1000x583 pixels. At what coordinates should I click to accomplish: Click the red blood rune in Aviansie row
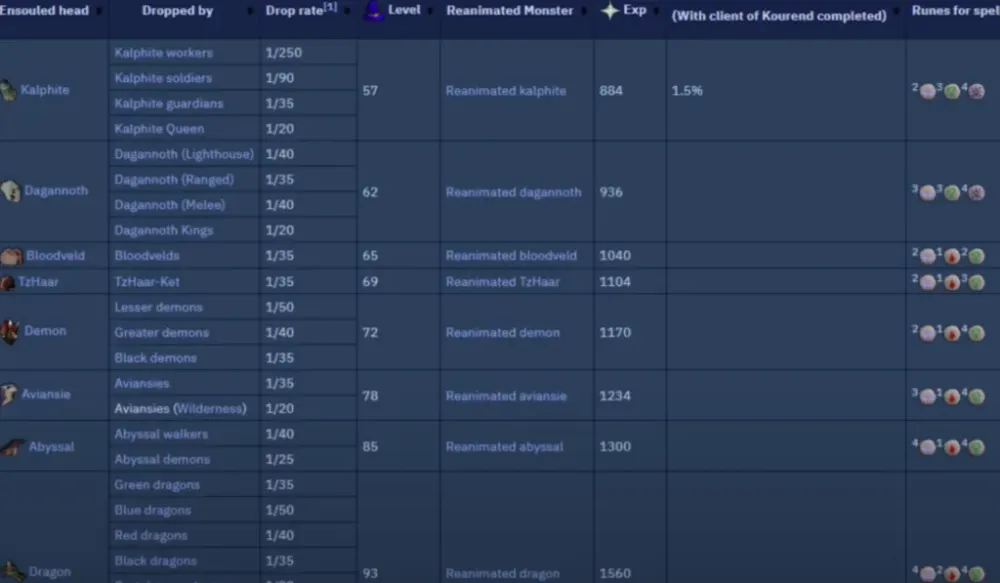[x=952, y=397]
